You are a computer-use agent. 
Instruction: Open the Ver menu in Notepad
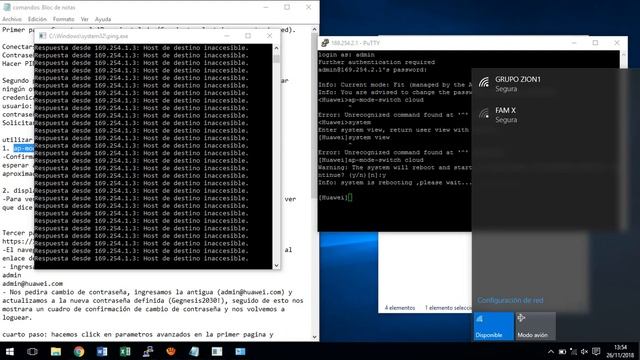tap(84, 19)
